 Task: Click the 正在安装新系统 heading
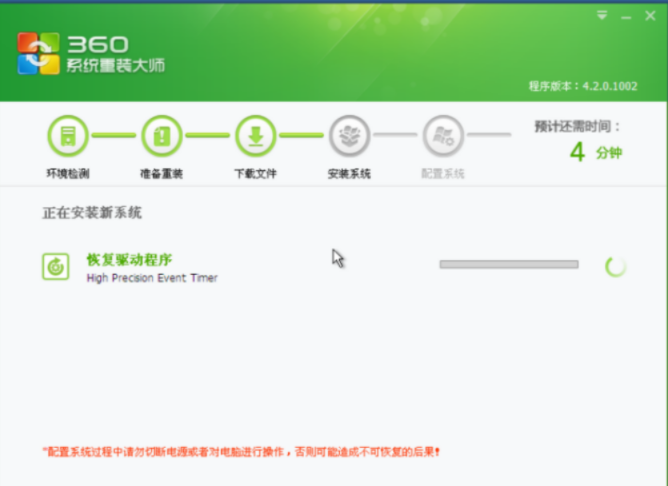92,213
